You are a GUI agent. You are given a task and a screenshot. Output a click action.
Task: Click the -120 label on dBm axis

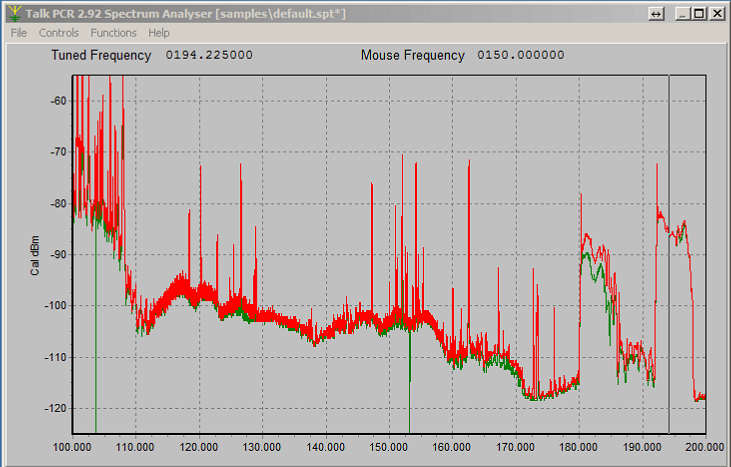(55, 408)
